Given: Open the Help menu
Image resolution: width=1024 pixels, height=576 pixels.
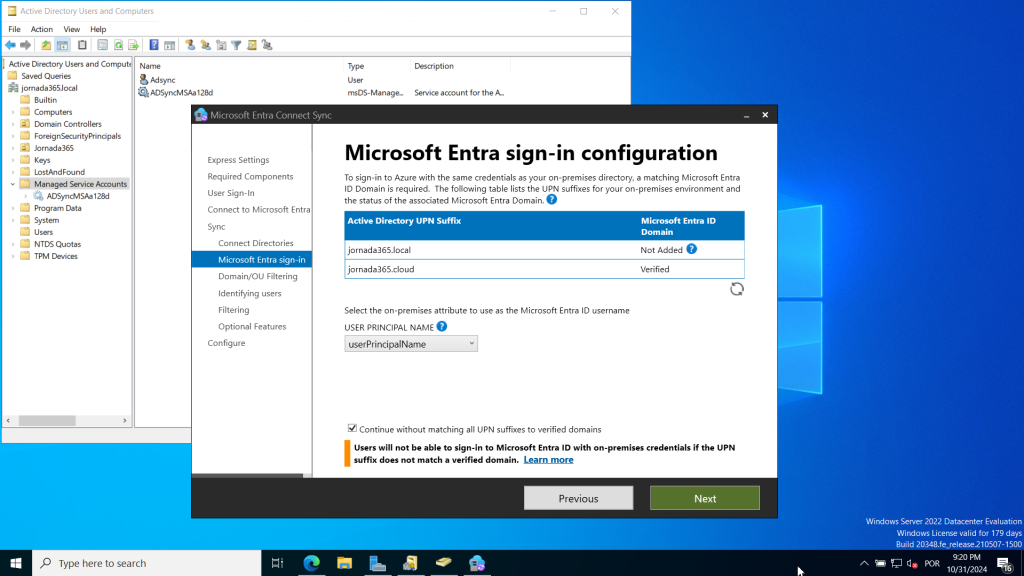Looking at the screenshot, I should [98, 29].
